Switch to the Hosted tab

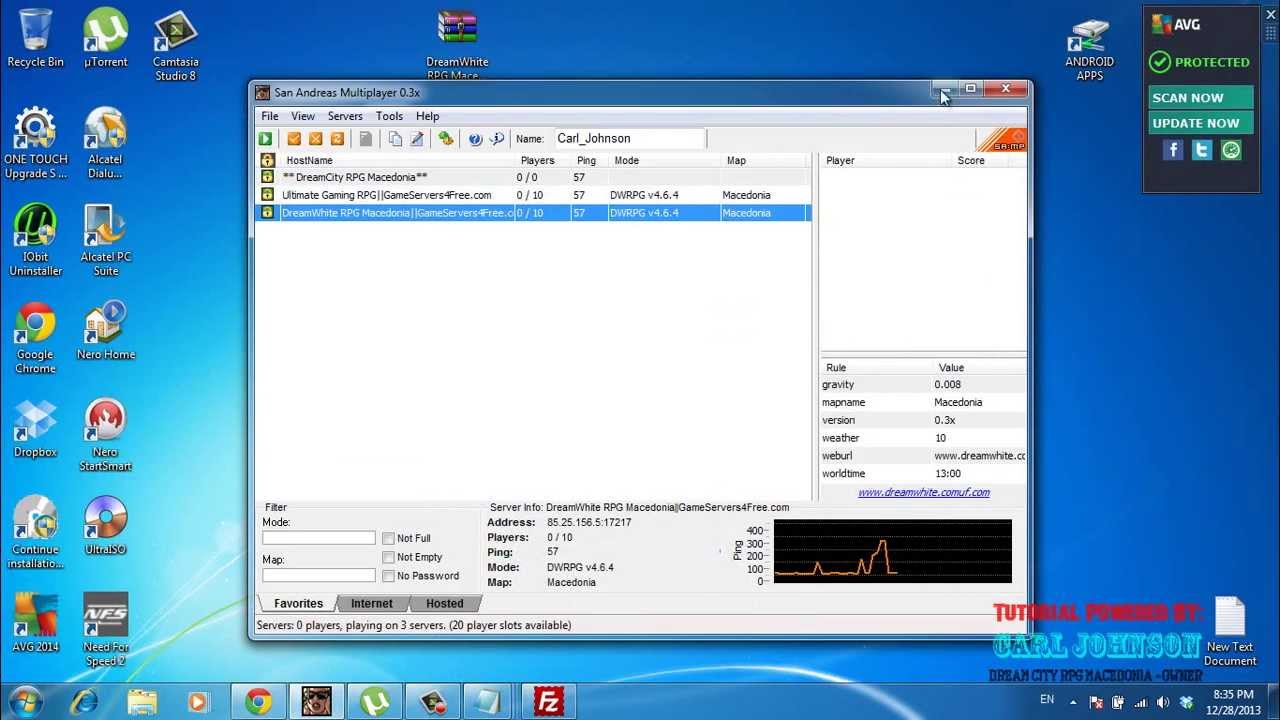coord(445,603)
